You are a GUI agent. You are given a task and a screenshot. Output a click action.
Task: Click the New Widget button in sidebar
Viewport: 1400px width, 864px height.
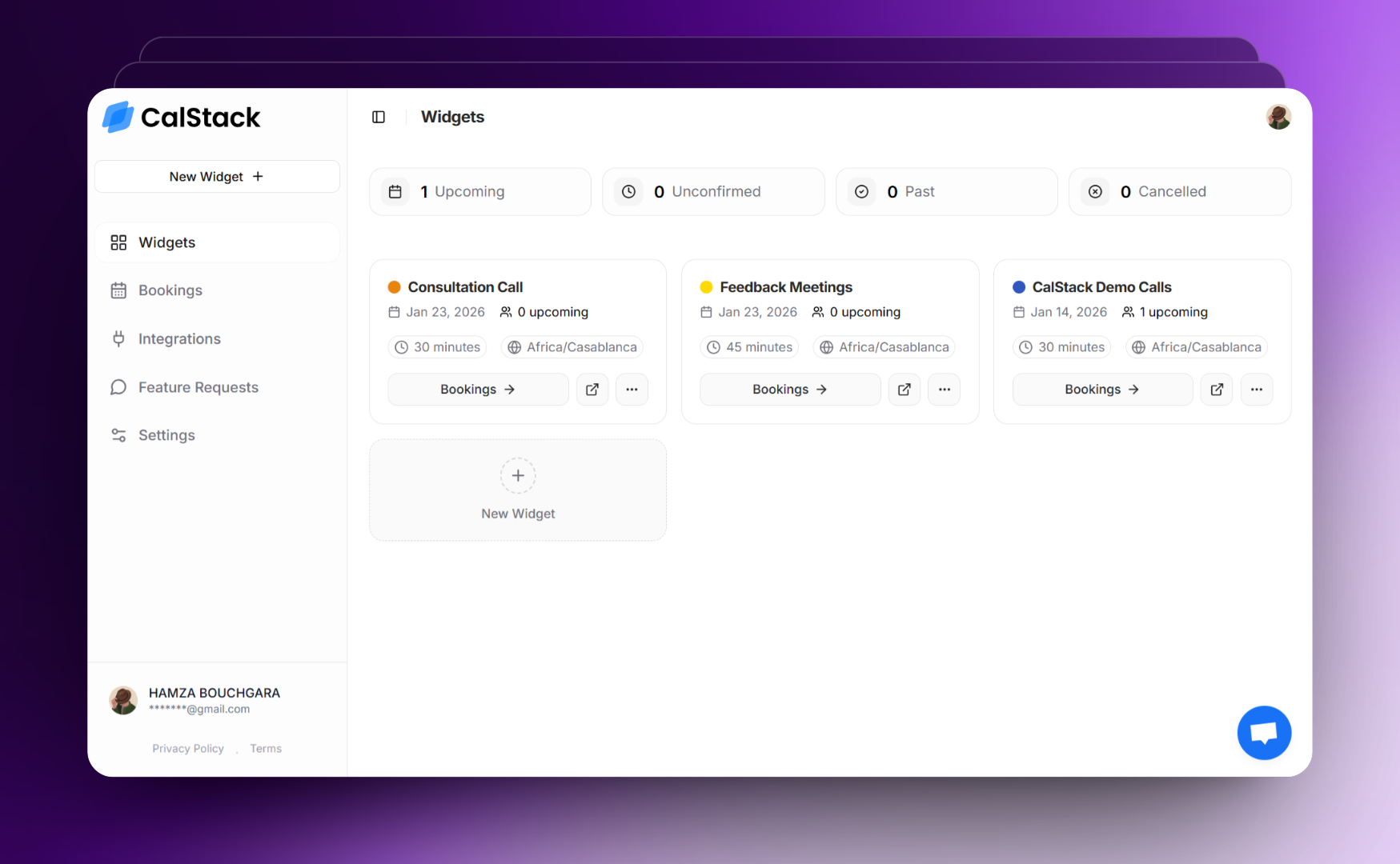[x=216, y=176]
